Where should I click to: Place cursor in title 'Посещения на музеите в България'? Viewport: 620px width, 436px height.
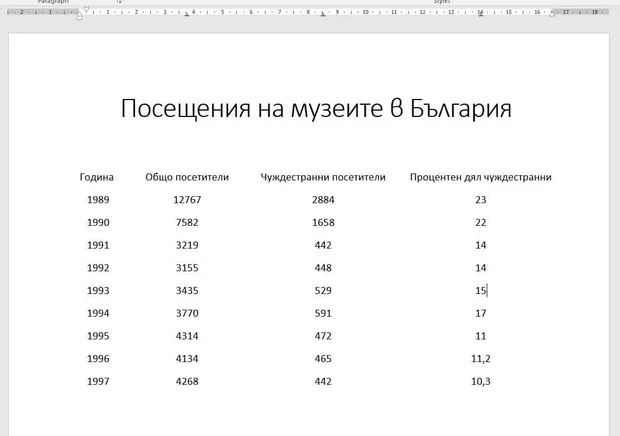(316, 108)
